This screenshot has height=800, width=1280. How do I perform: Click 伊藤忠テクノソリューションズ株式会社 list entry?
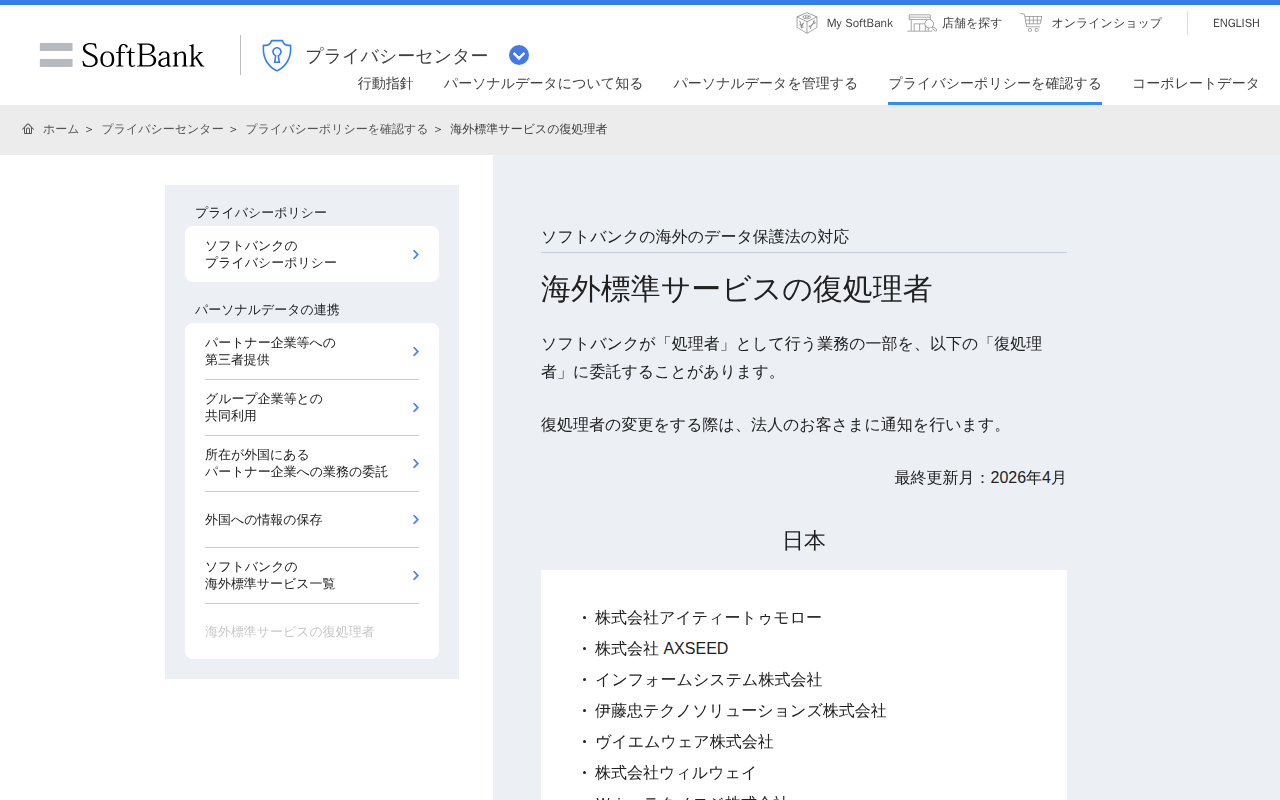[x=741, y=711]
